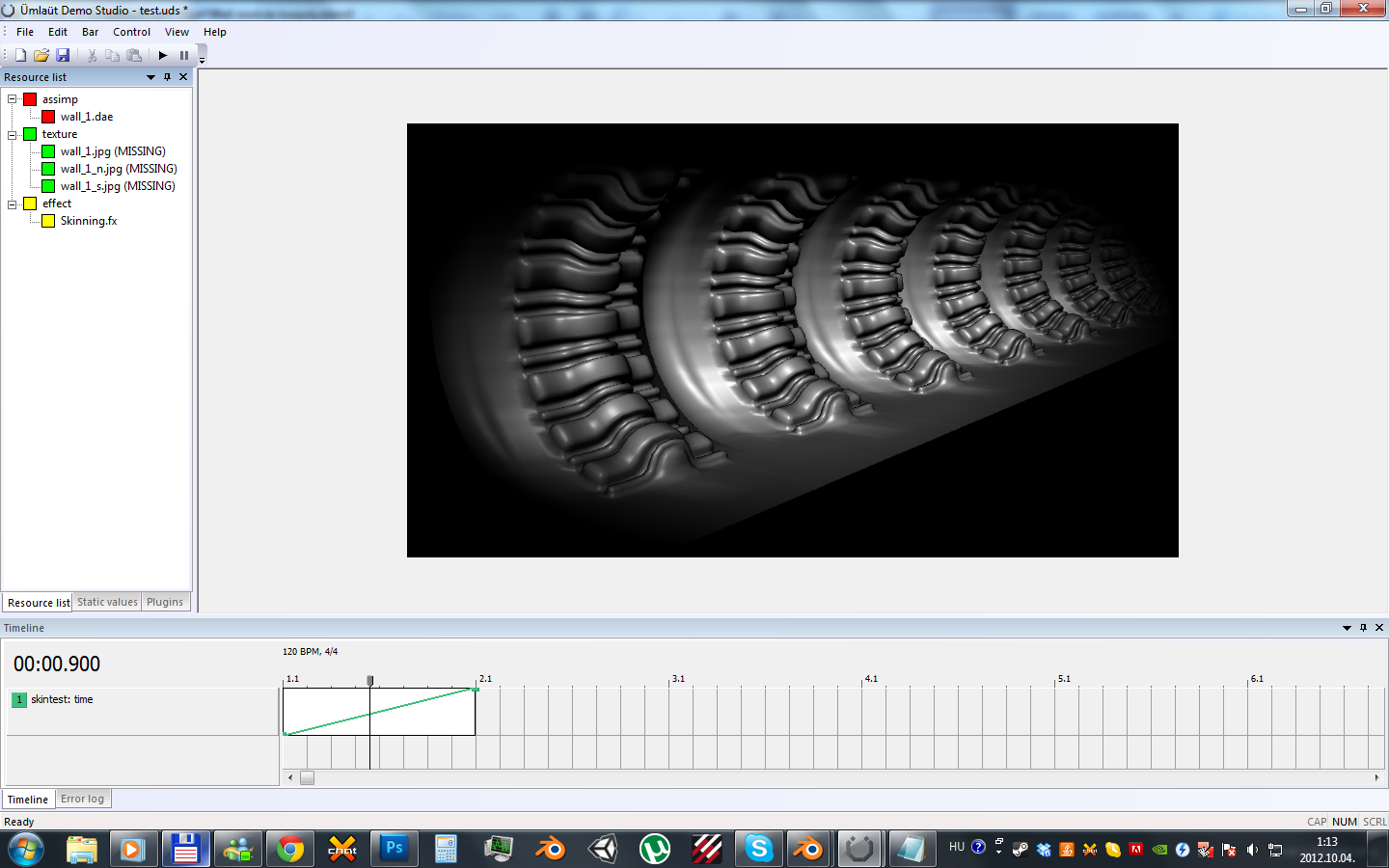
Task: Click the timeline horizontal scrollbar thumb
Action: (x=307, y=777)
